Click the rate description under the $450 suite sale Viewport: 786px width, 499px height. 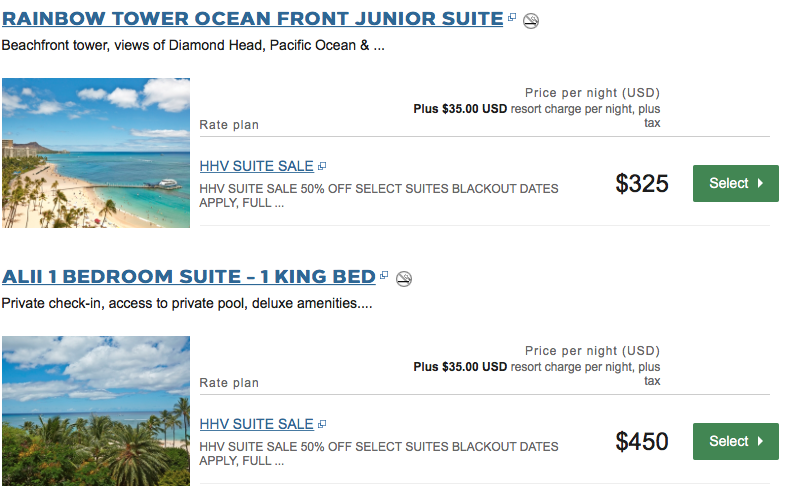tap(379, 453)
